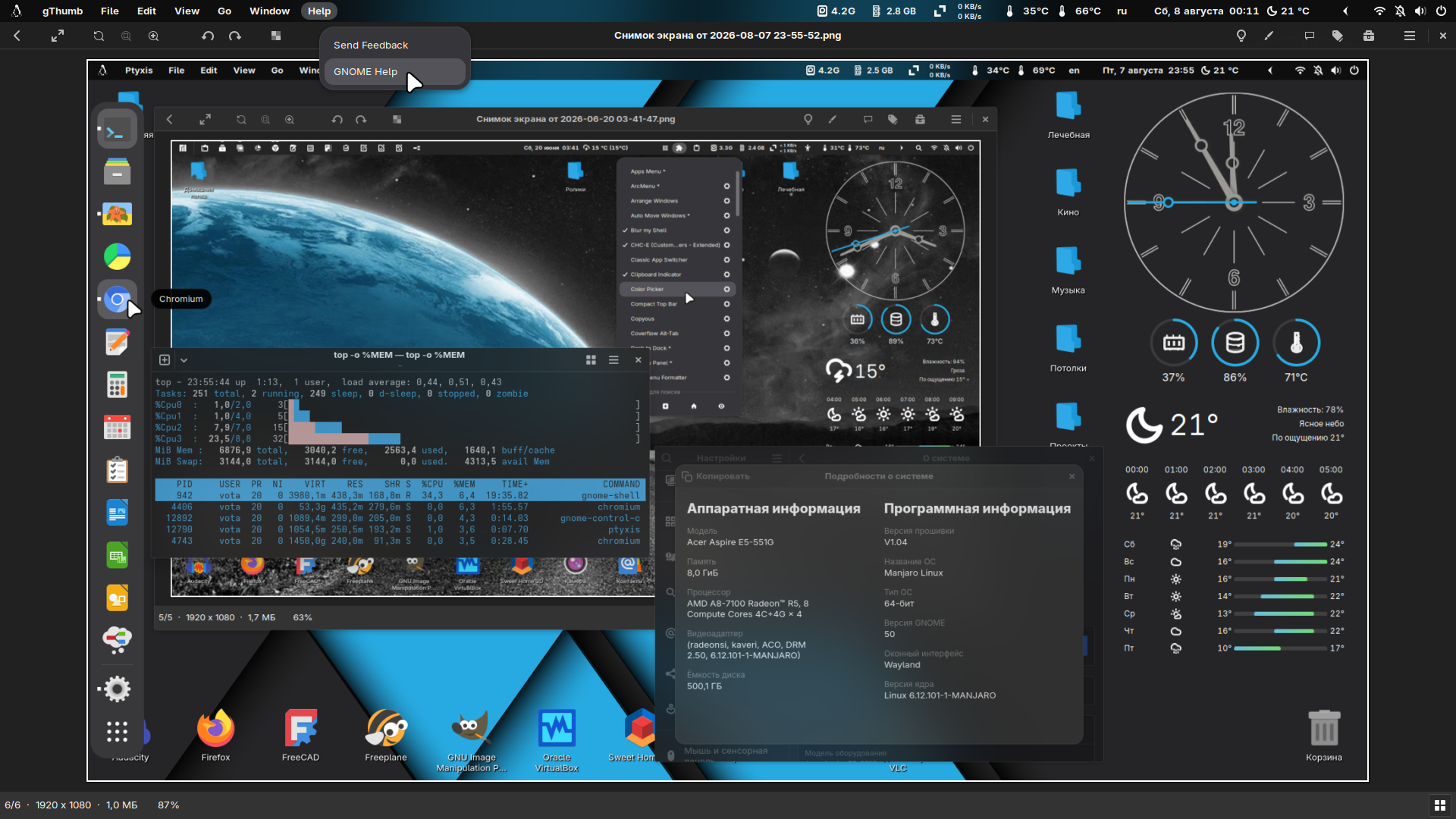
Task: Open the View menu in the menu bar
Action: coord(187,11)
